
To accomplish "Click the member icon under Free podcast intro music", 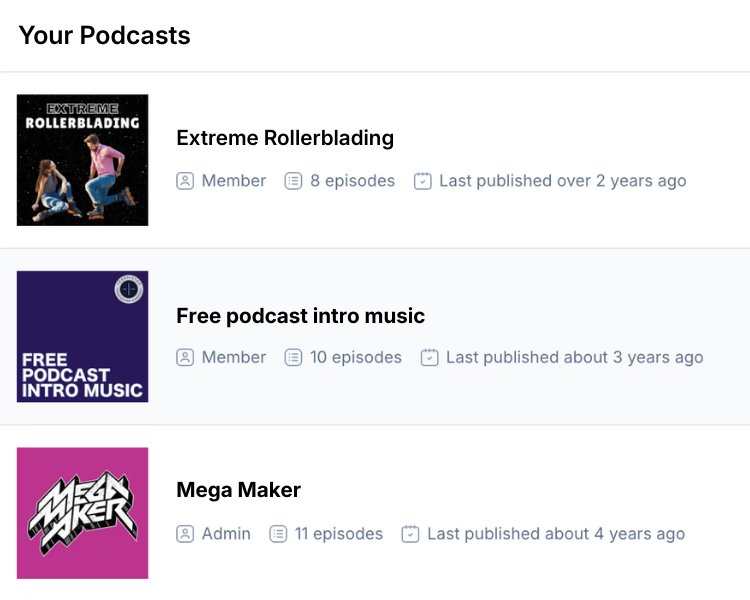I will pyautogui.click(x=185, y=357).
